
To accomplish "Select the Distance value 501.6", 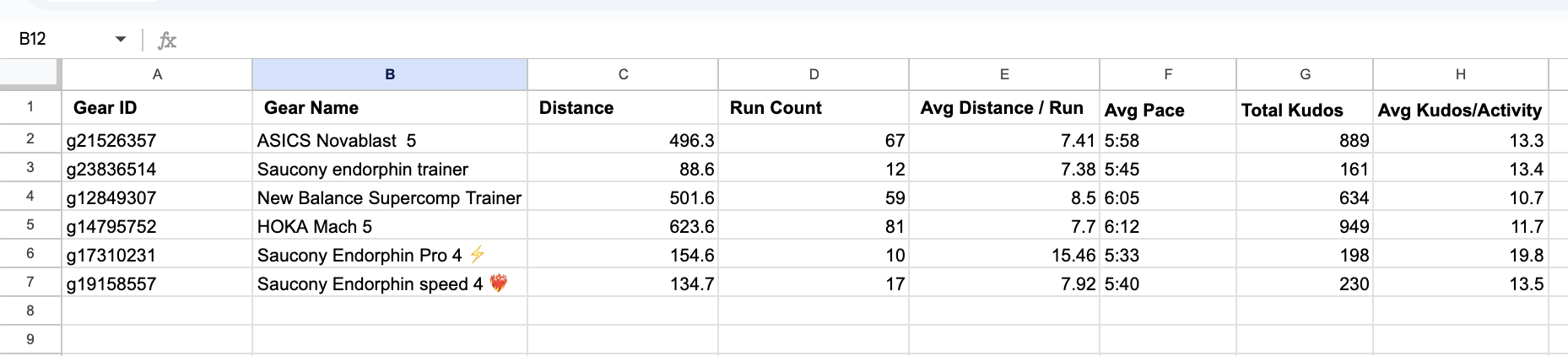I will [x=623, y=197].
